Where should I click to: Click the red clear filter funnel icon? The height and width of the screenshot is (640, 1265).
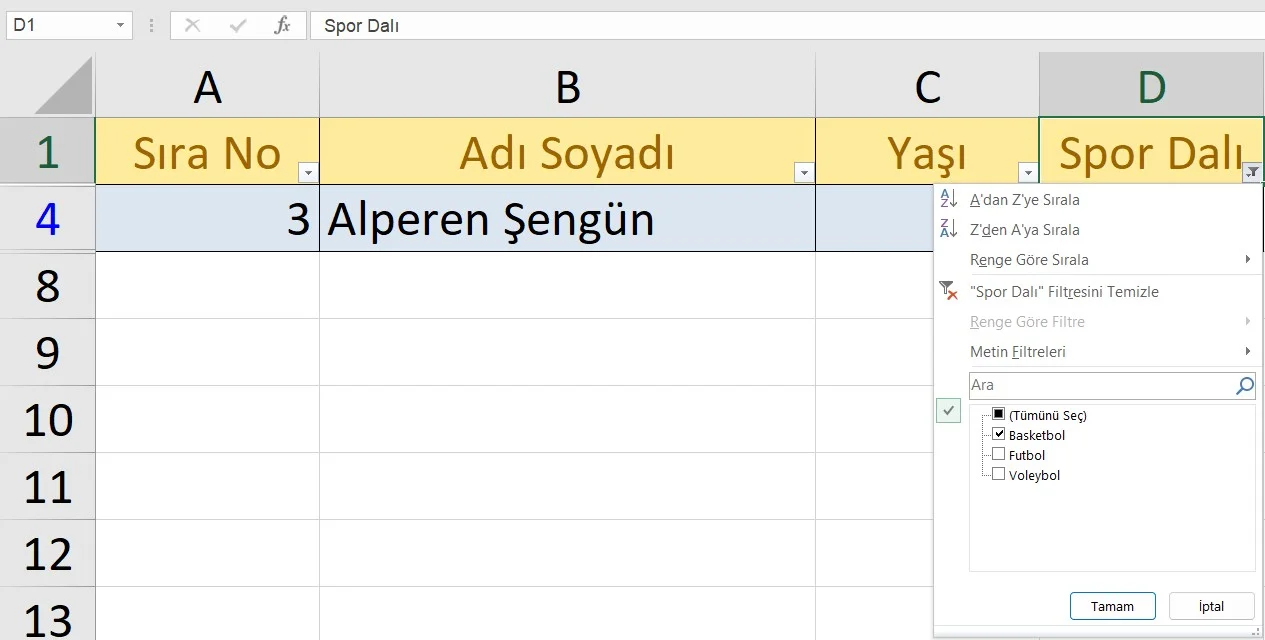click(947, 291)
